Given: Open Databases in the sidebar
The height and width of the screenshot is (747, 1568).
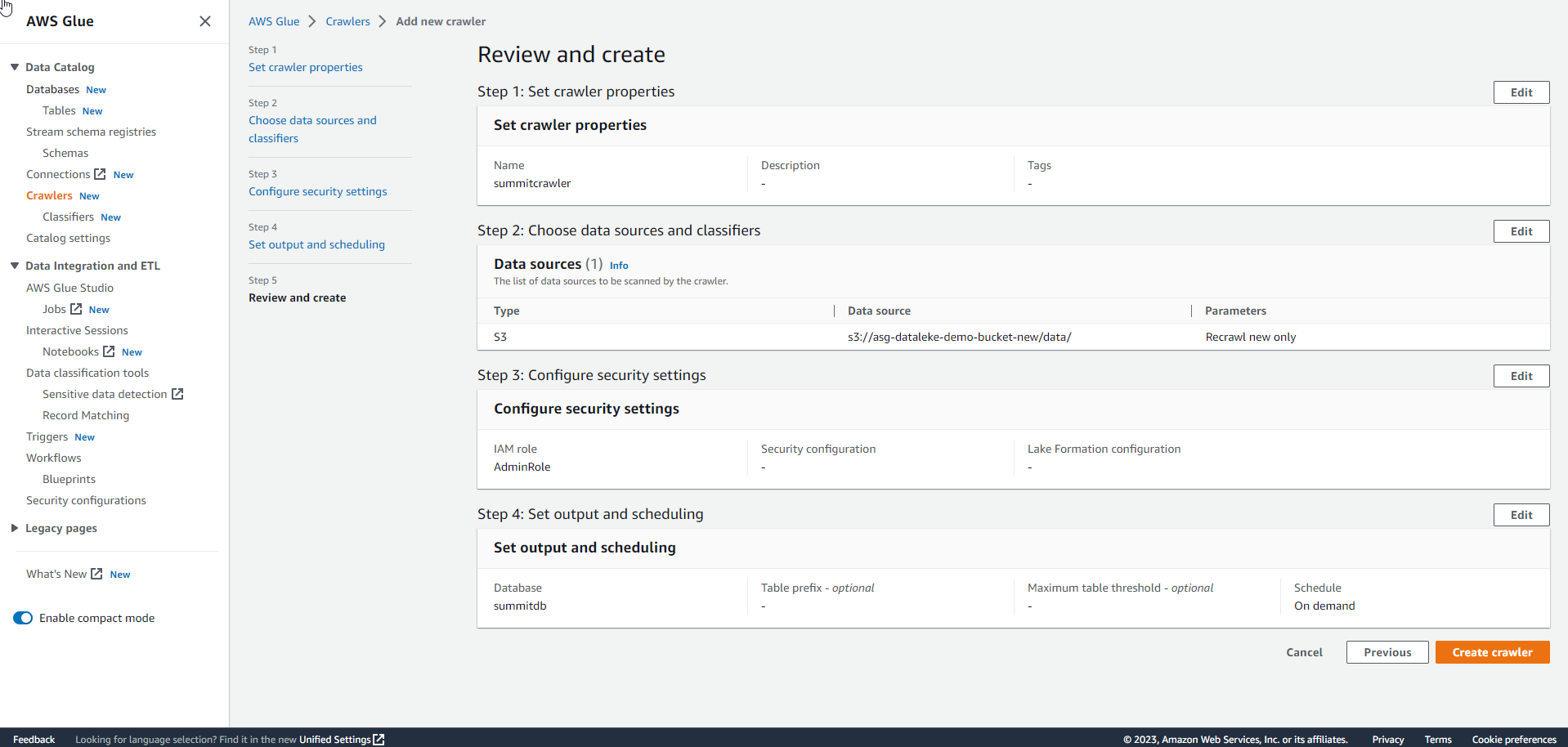Looking at the screenshot, I should [52, 89].
